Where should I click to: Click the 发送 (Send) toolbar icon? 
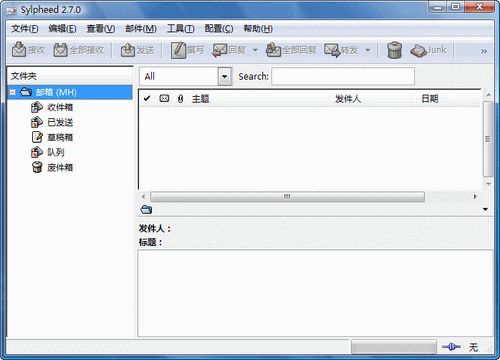coord(127,50)
